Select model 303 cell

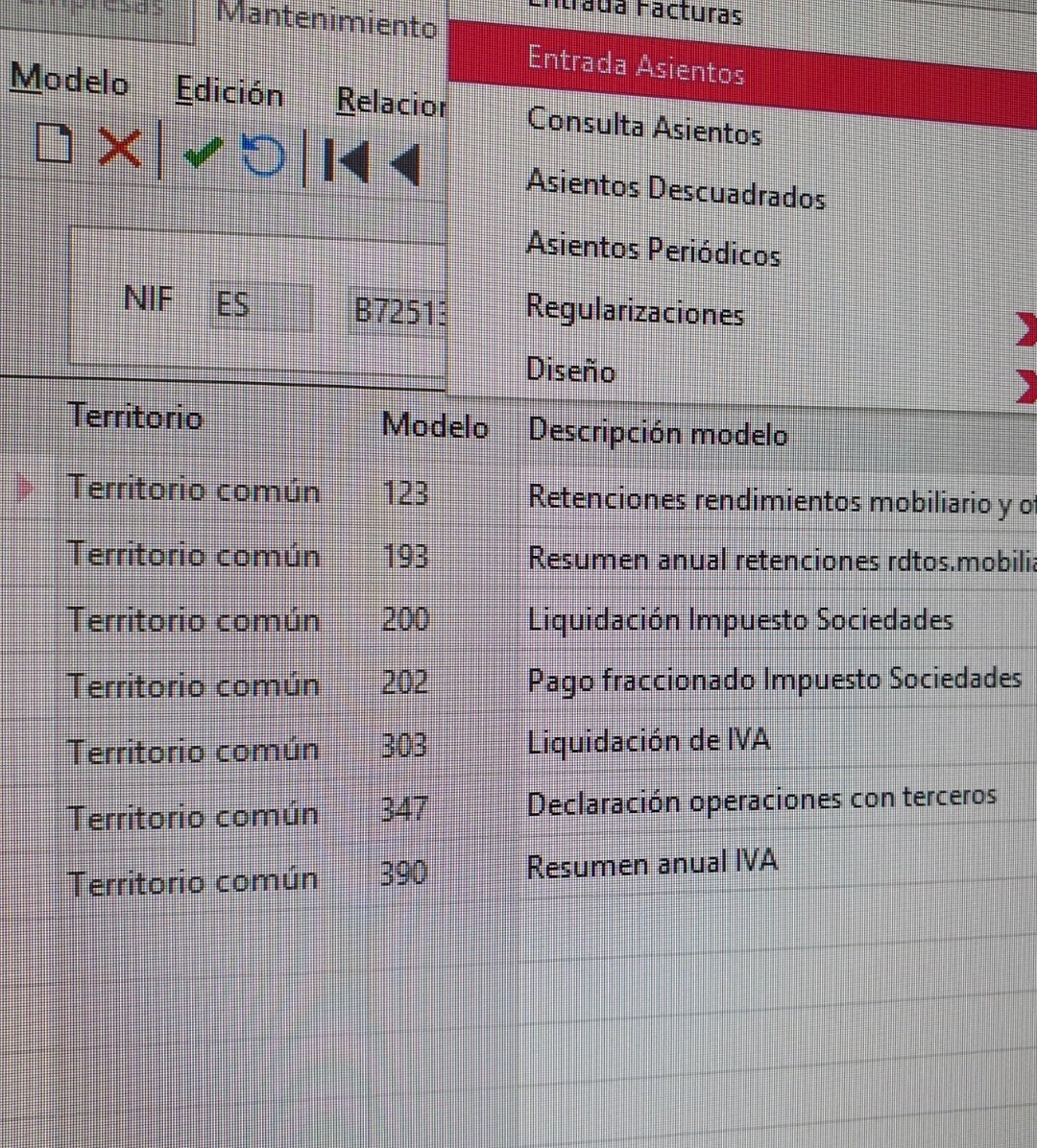coord(403,745)
